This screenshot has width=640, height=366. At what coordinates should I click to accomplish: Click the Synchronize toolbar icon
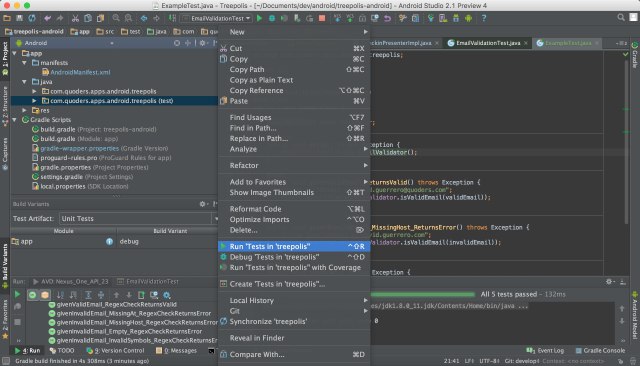click(x=31, y=18)
